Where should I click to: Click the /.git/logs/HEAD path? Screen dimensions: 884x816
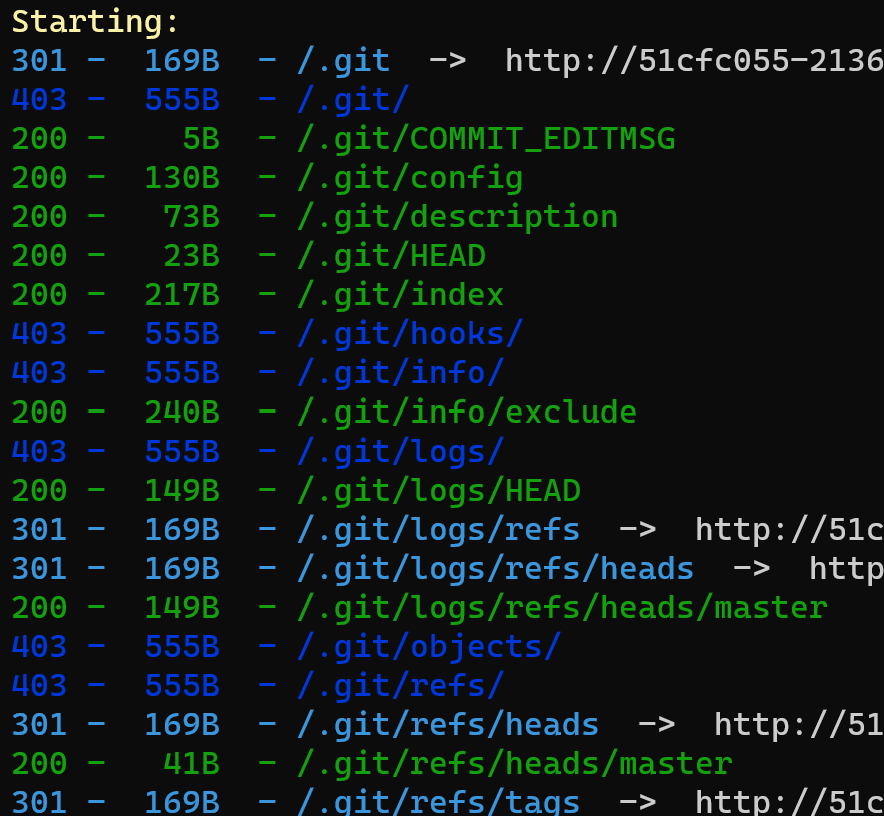439,490
